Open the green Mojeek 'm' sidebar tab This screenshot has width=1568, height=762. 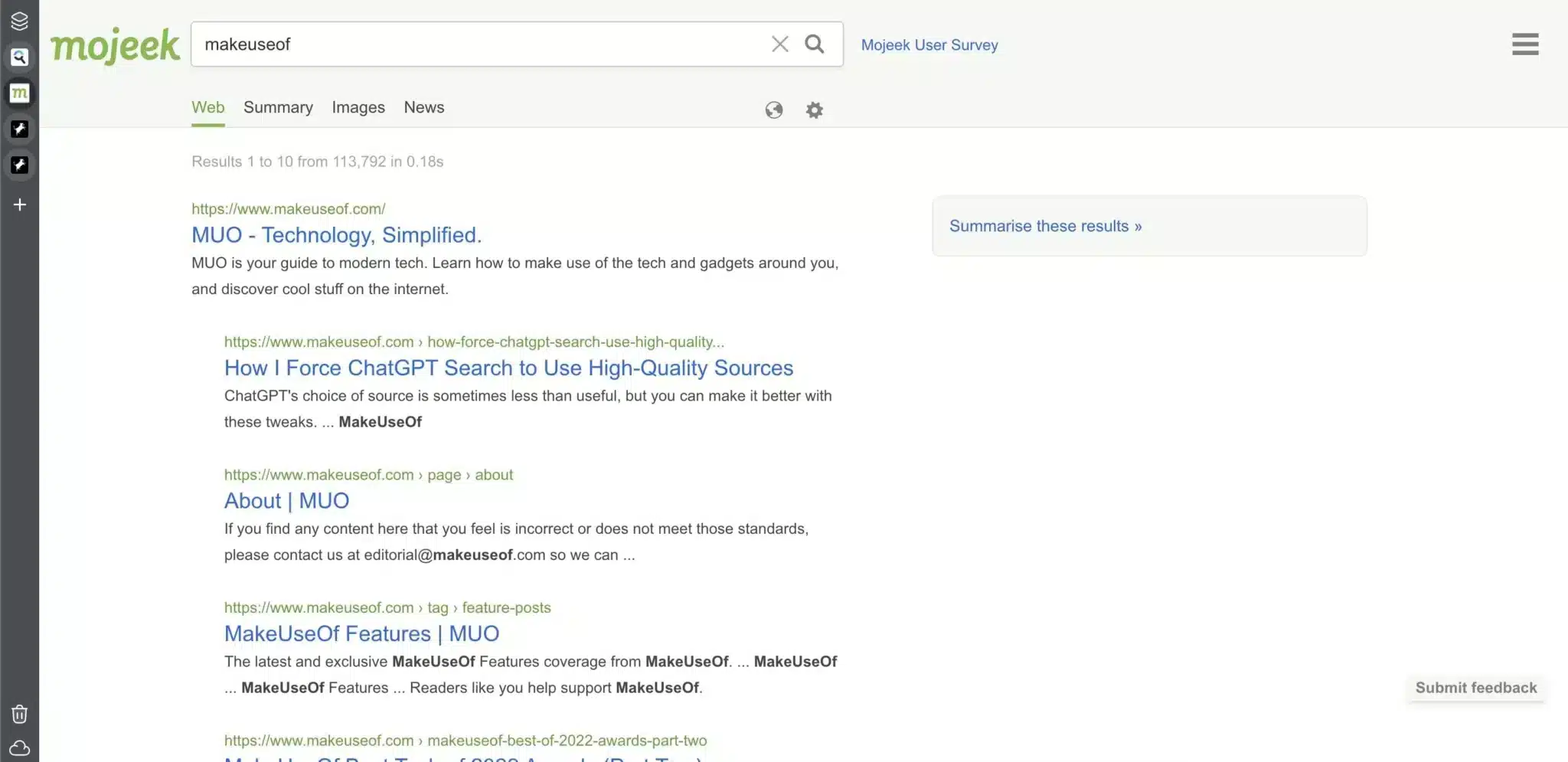click(20, 93)
